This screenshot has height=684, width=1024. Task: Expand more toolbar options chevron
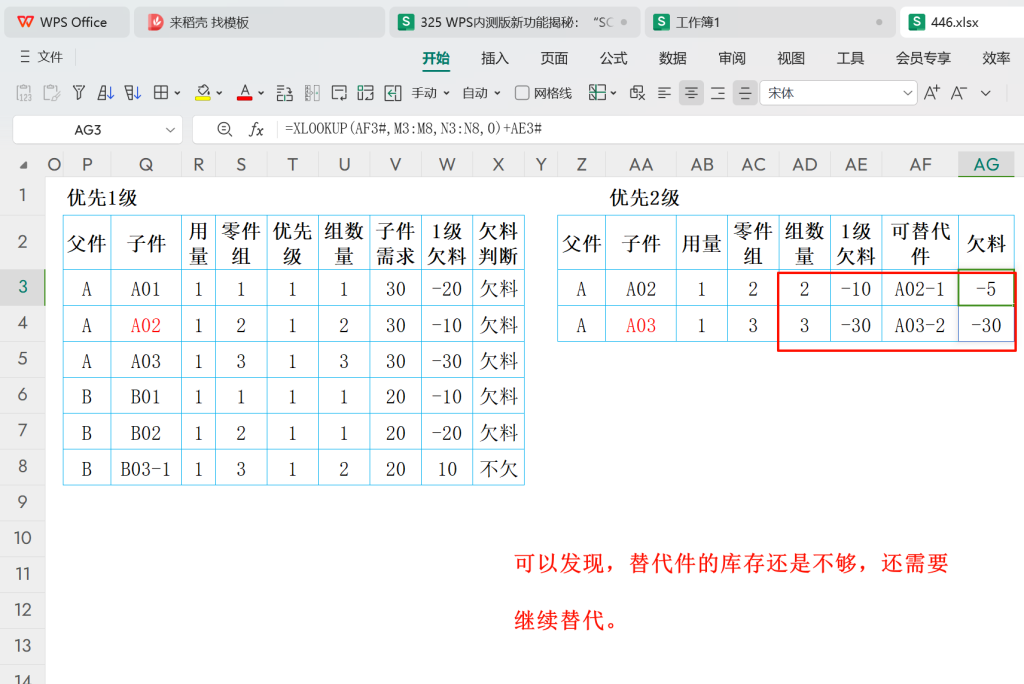point(985,93)
